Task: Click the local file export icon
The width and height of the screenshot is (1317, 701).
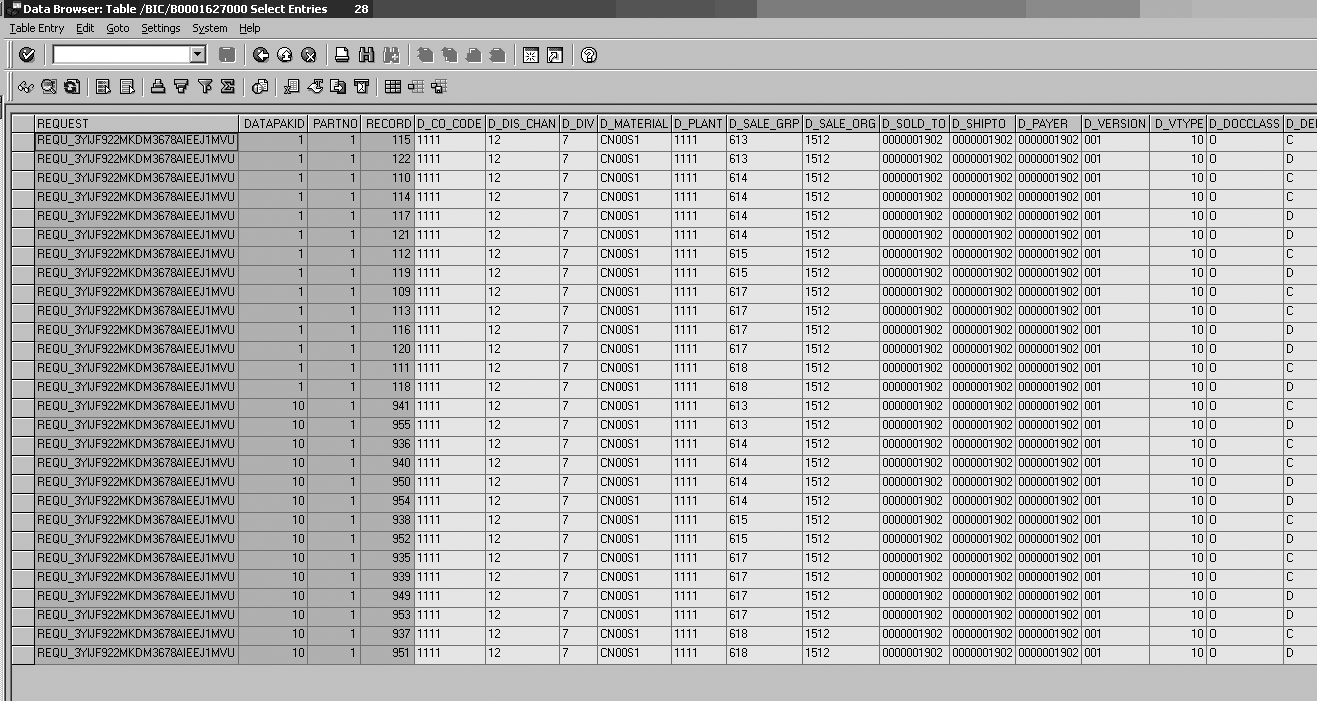Action: tap(339, 87)
